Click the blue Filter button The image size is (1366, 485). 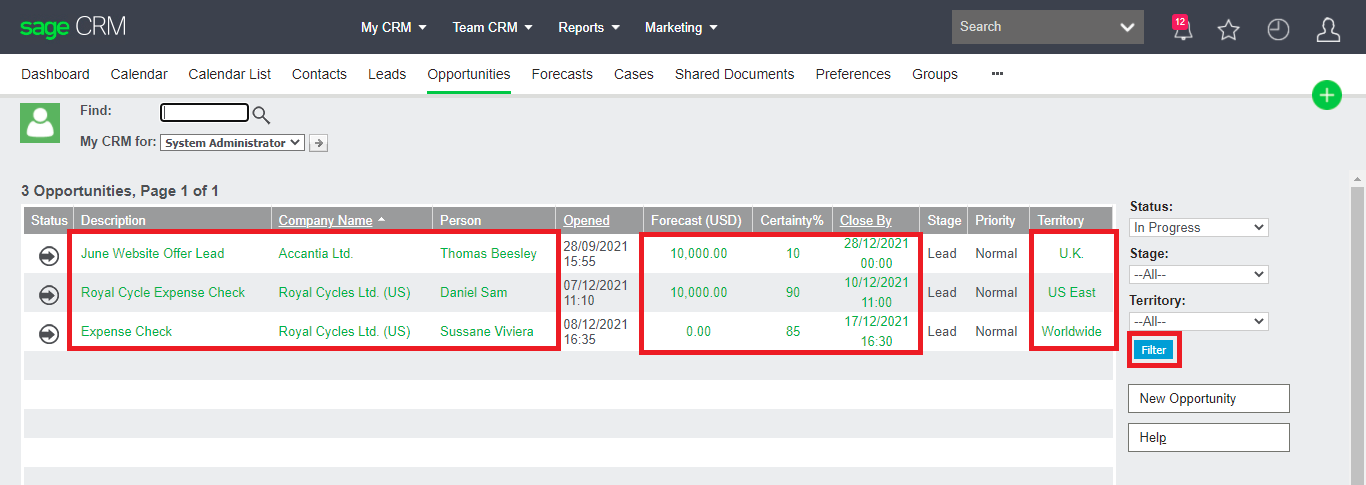click(1153, 350)
